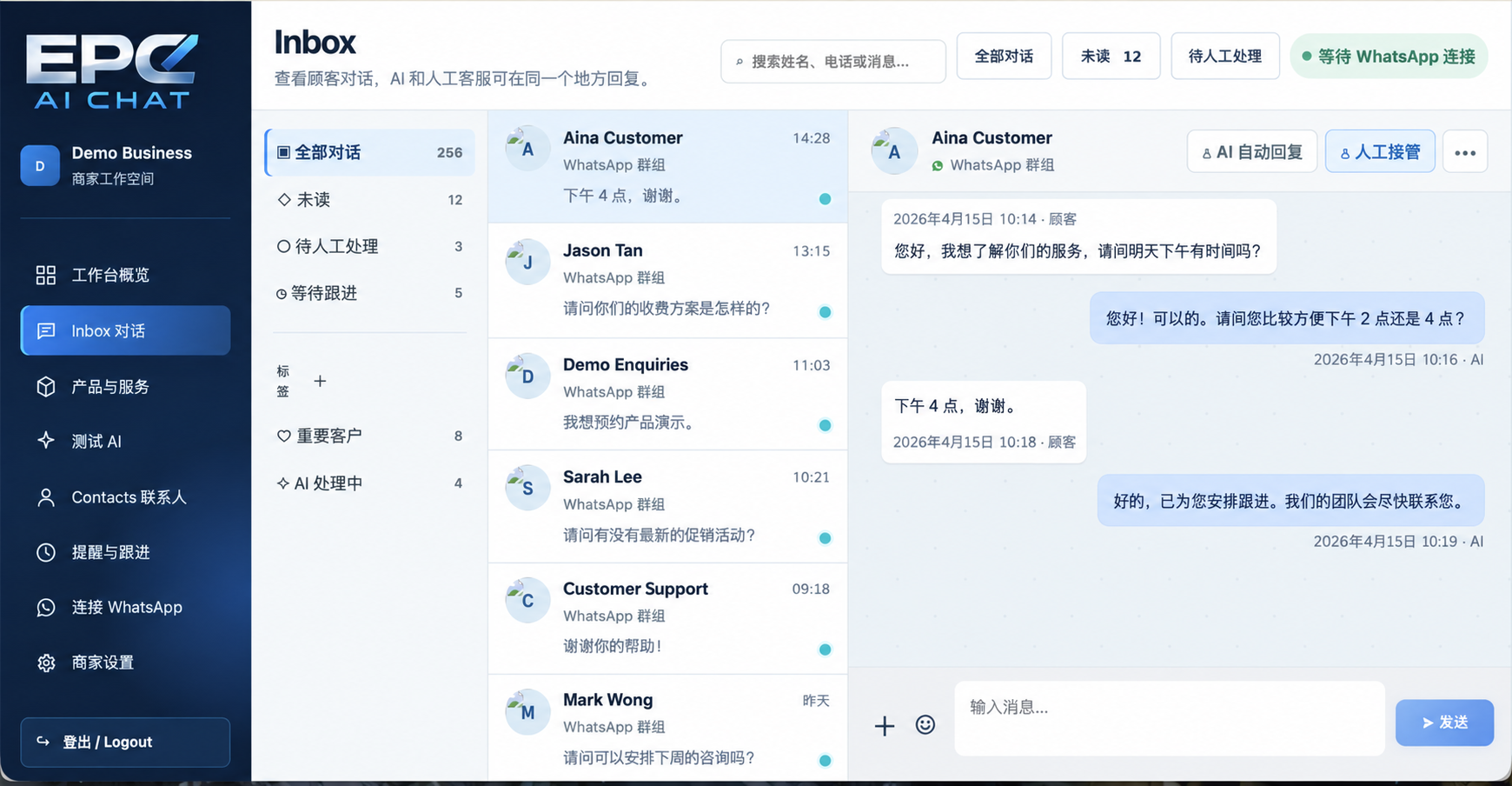
Task: Click the Contacts 联系人 person icon
Action: pyautogui.click(x=46, y=497)
